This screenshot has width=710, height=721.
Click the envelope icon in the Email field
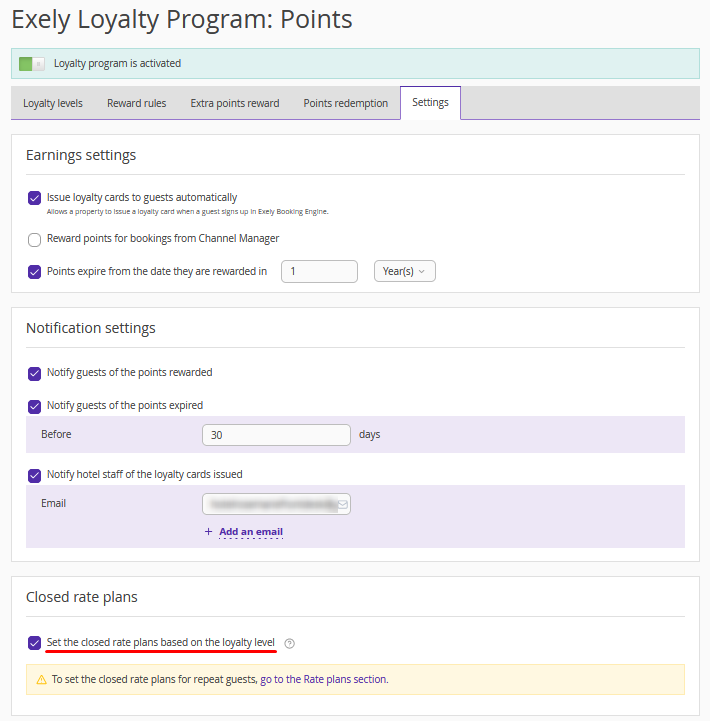pos(343,504)
